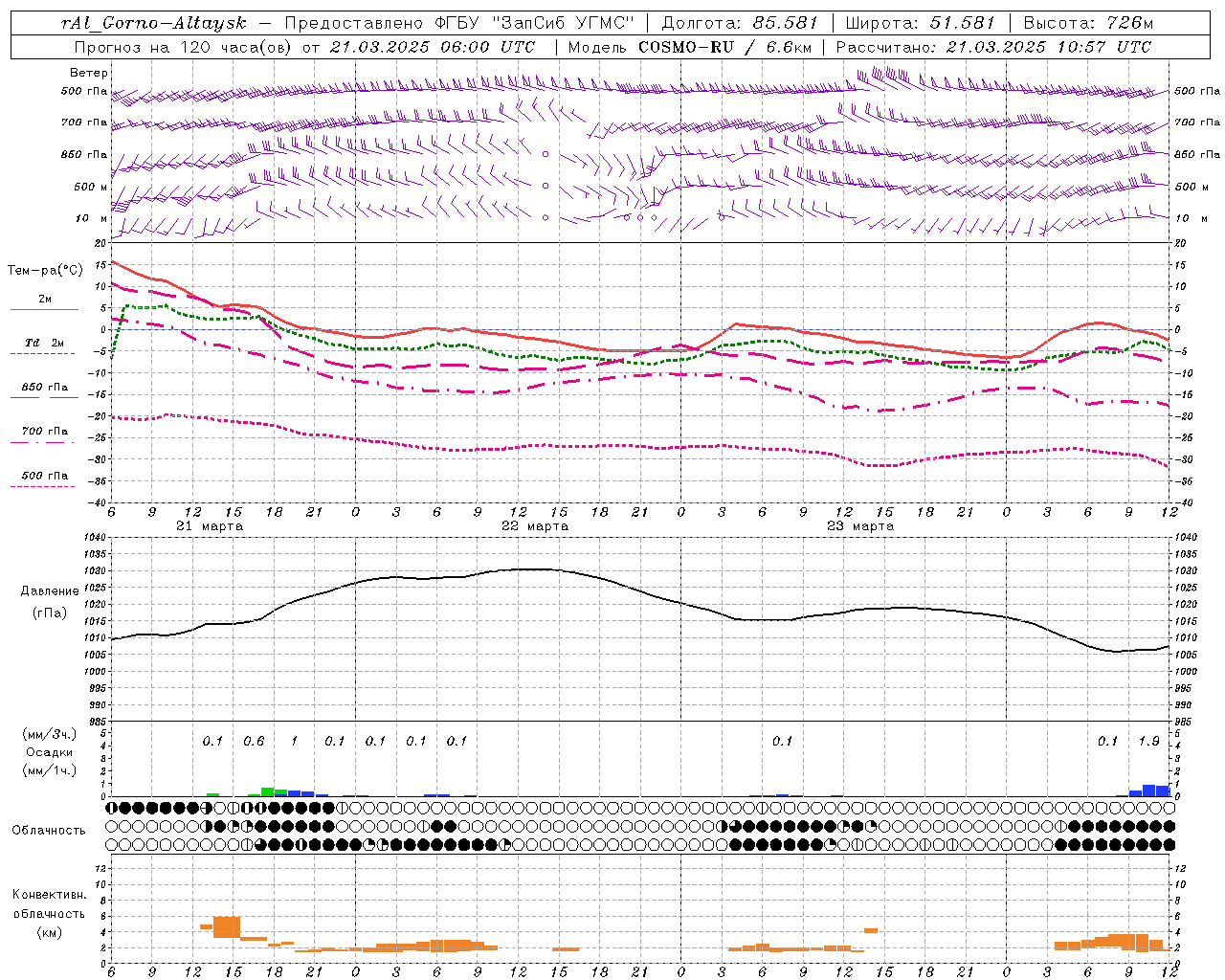Click the precipitation value 1.9

tap(1149, 741)
